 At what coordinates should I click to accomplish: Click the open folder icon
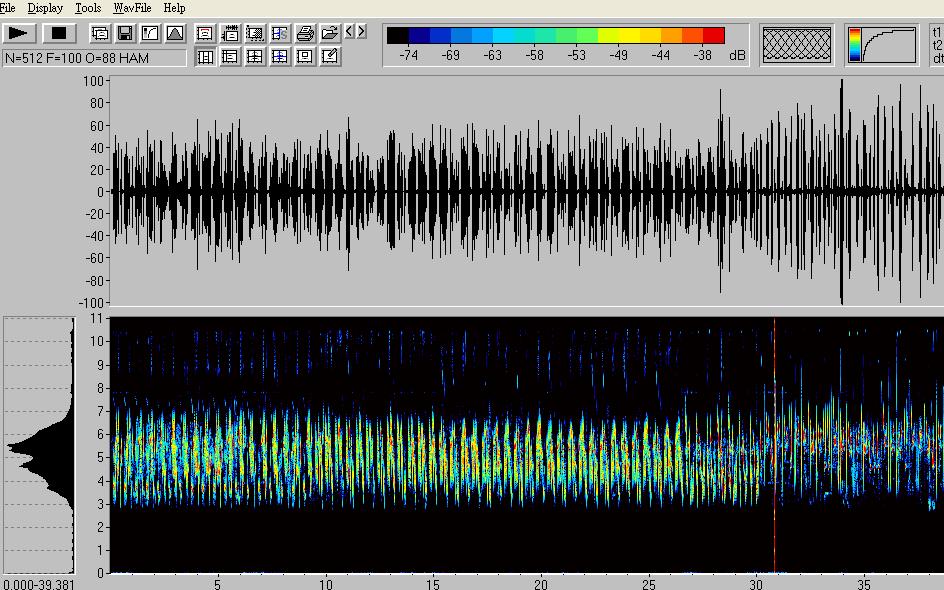329,33
